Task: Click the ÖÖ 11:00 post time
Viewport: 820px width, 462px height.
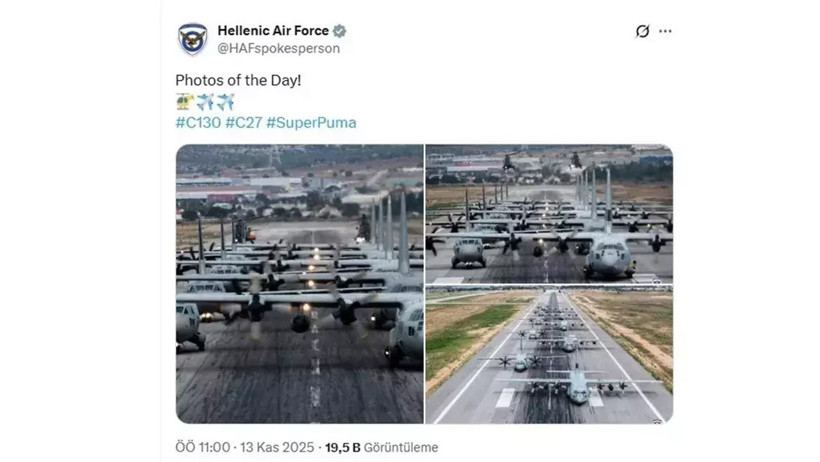Action: tap(203, 447)
